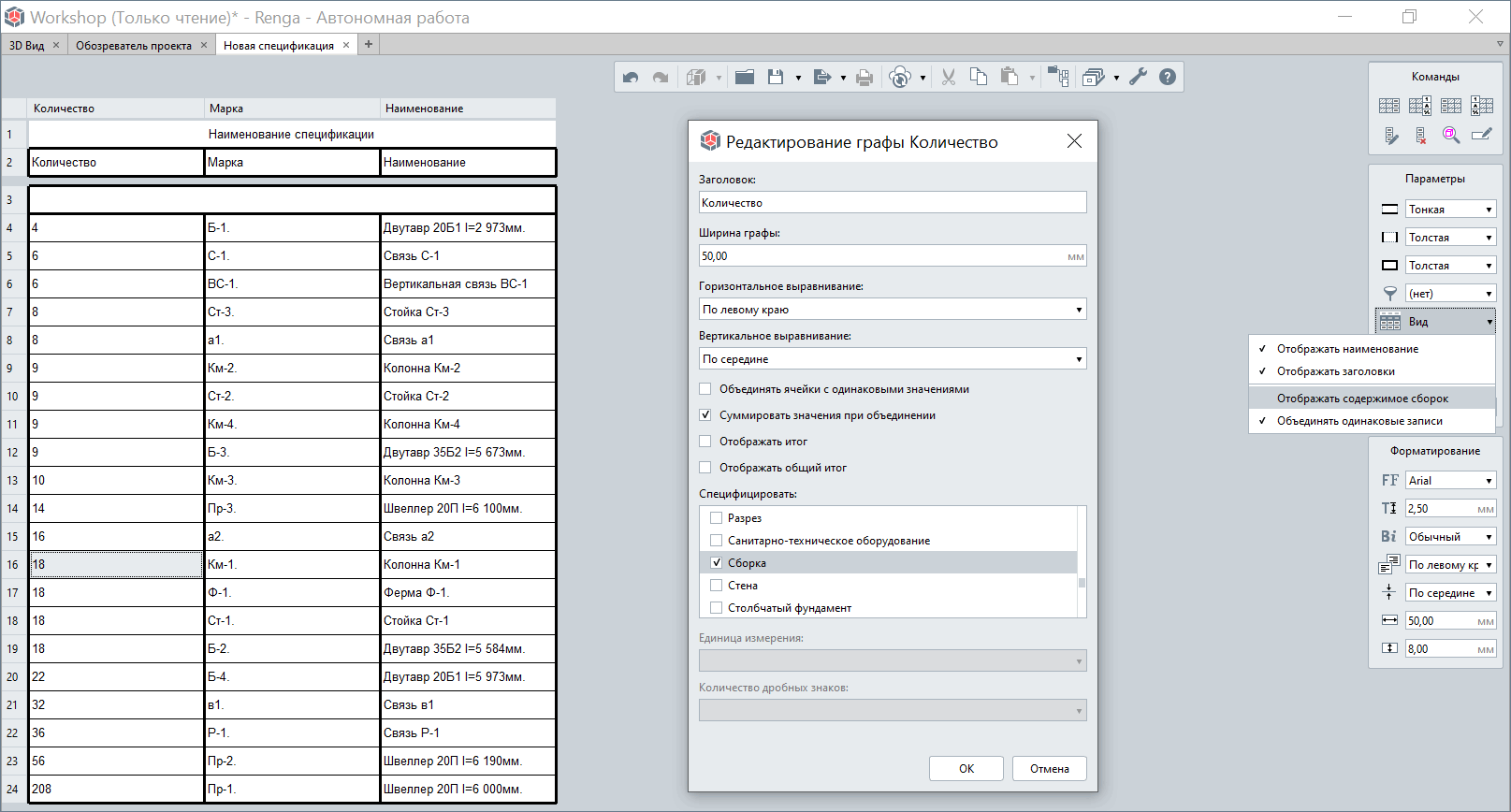Image resolution: width=1511 pixels, height=812 pixels.
Task: Click the first table command icon under Команды
Action: click(1389, 106)
